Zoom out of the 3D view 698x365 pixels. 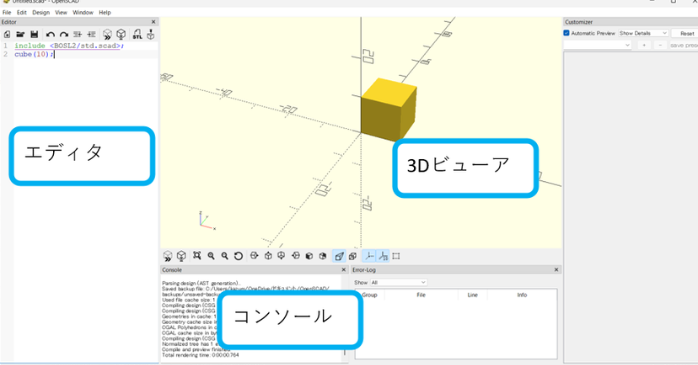[225, 256]
